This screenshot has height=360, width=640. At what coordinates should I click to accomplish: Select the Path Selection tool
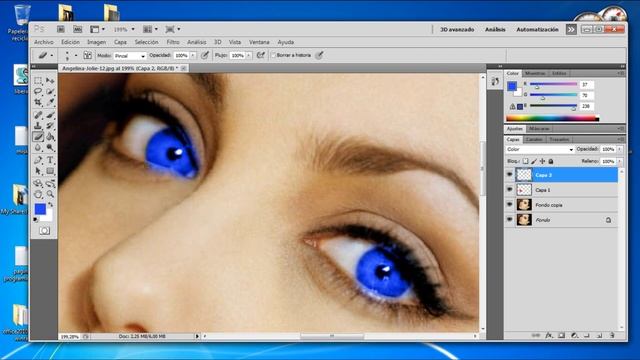tap(38, 171)
